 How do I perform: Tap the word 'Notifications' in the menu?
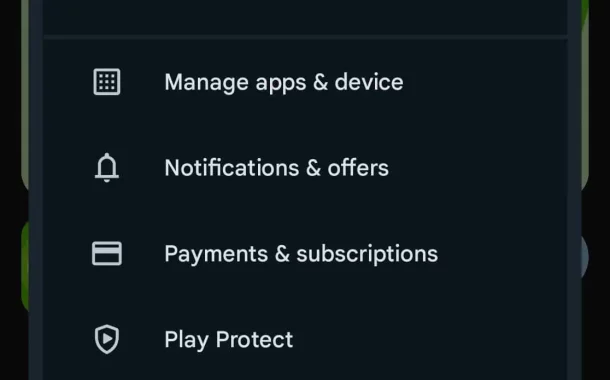232,168
